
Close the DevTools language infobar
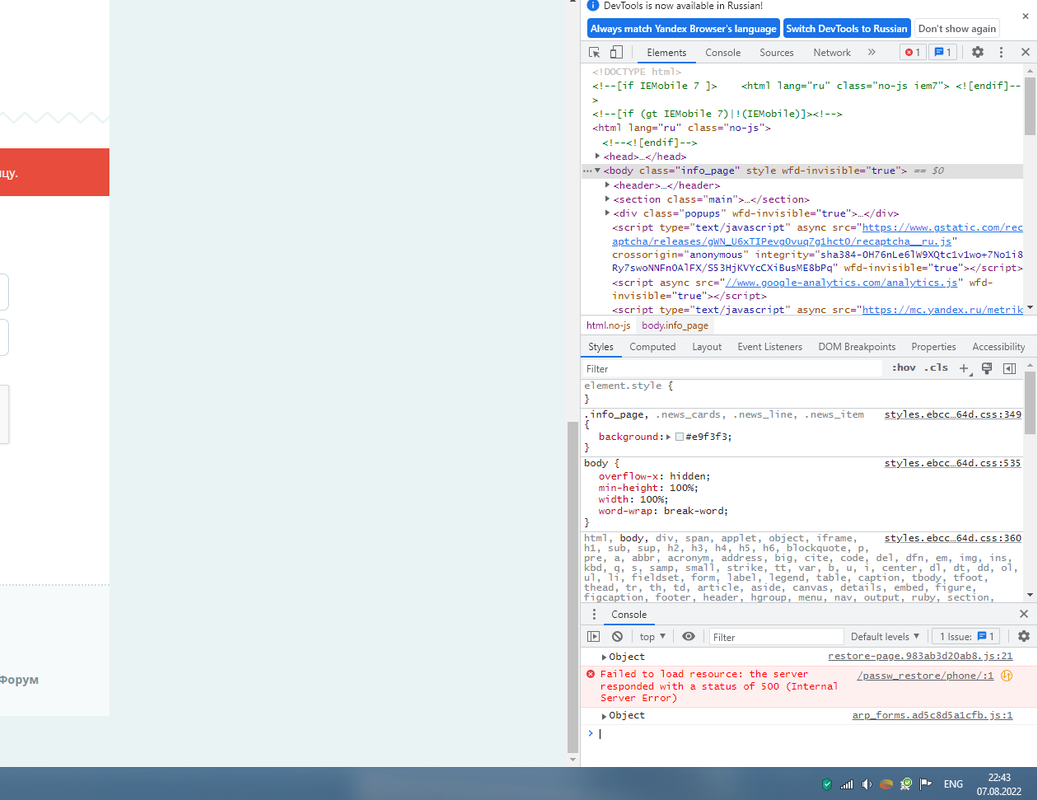[x=1025, y=17]
